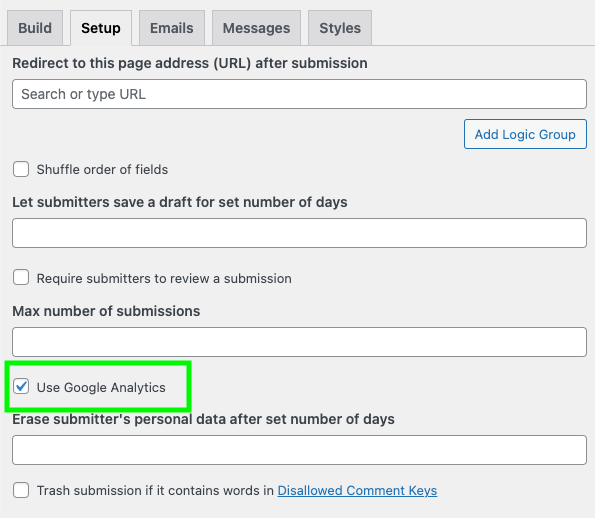
Task: Open the Disallowed Comment Keys link
Action: pyautogui.click(x=357, y=491)
